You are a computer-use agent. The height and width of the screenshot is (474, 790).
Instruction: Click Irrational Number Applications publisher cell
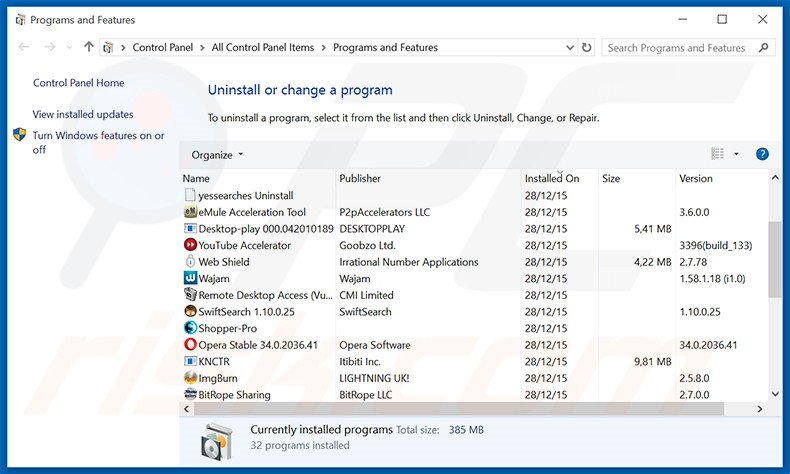pos(409,262)
